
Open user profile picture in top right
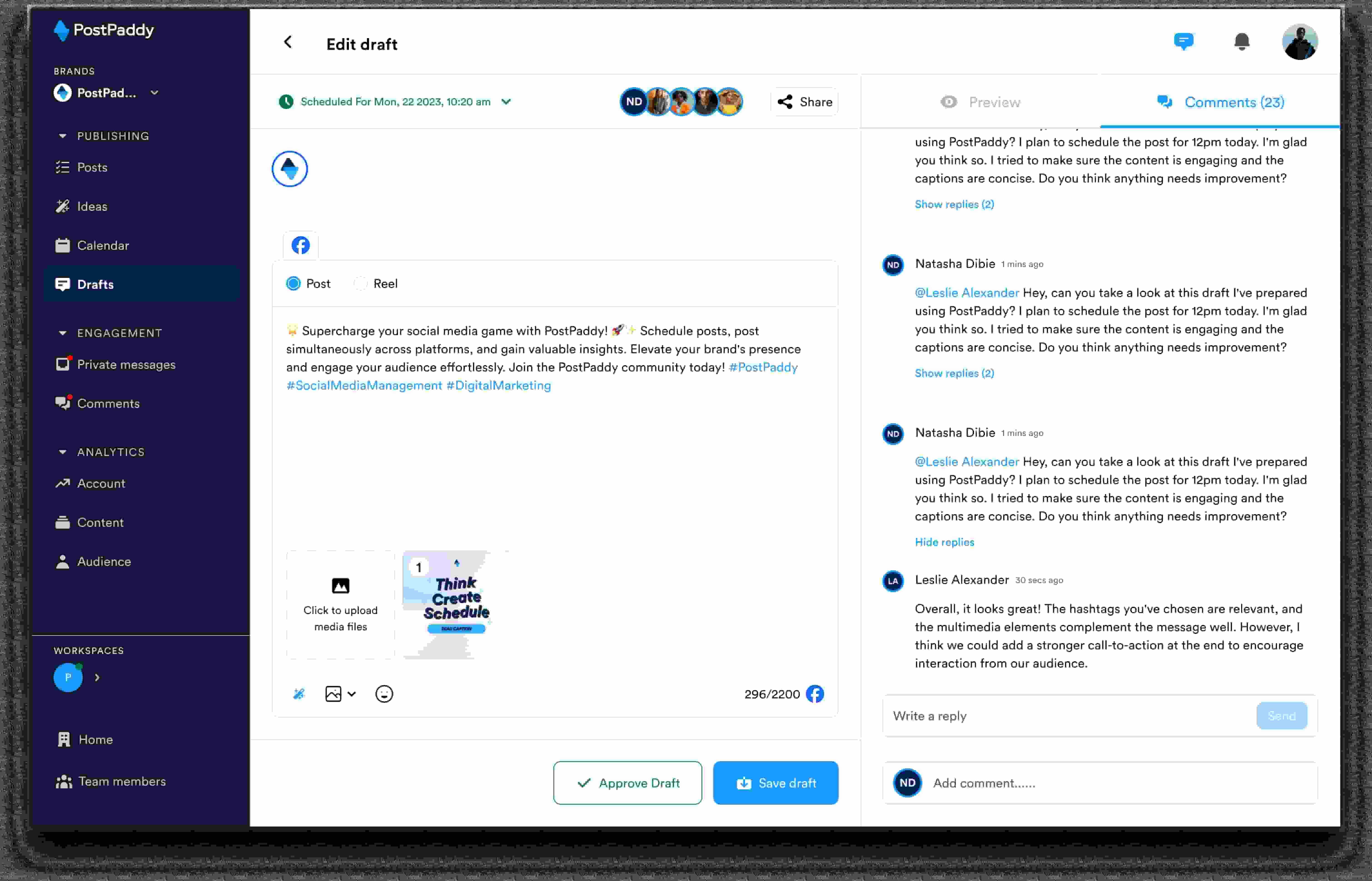[x=1300, y=42]
